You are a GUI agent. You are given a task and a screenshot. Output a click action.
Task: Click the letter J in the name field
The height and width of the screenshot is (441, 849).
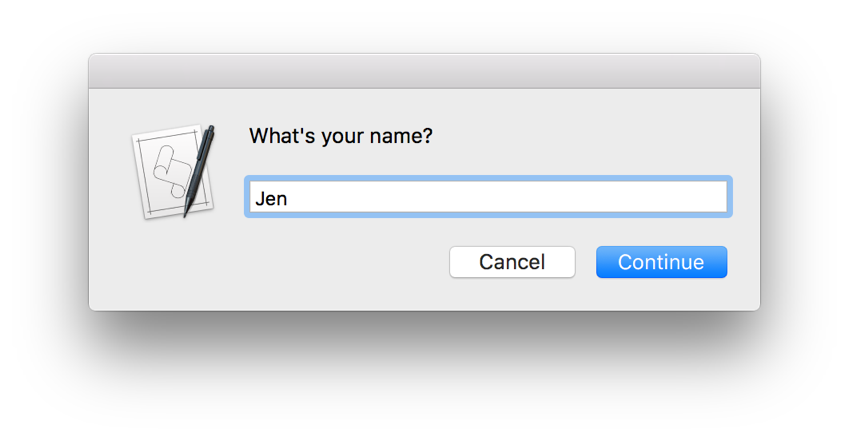tap(260, 199)
